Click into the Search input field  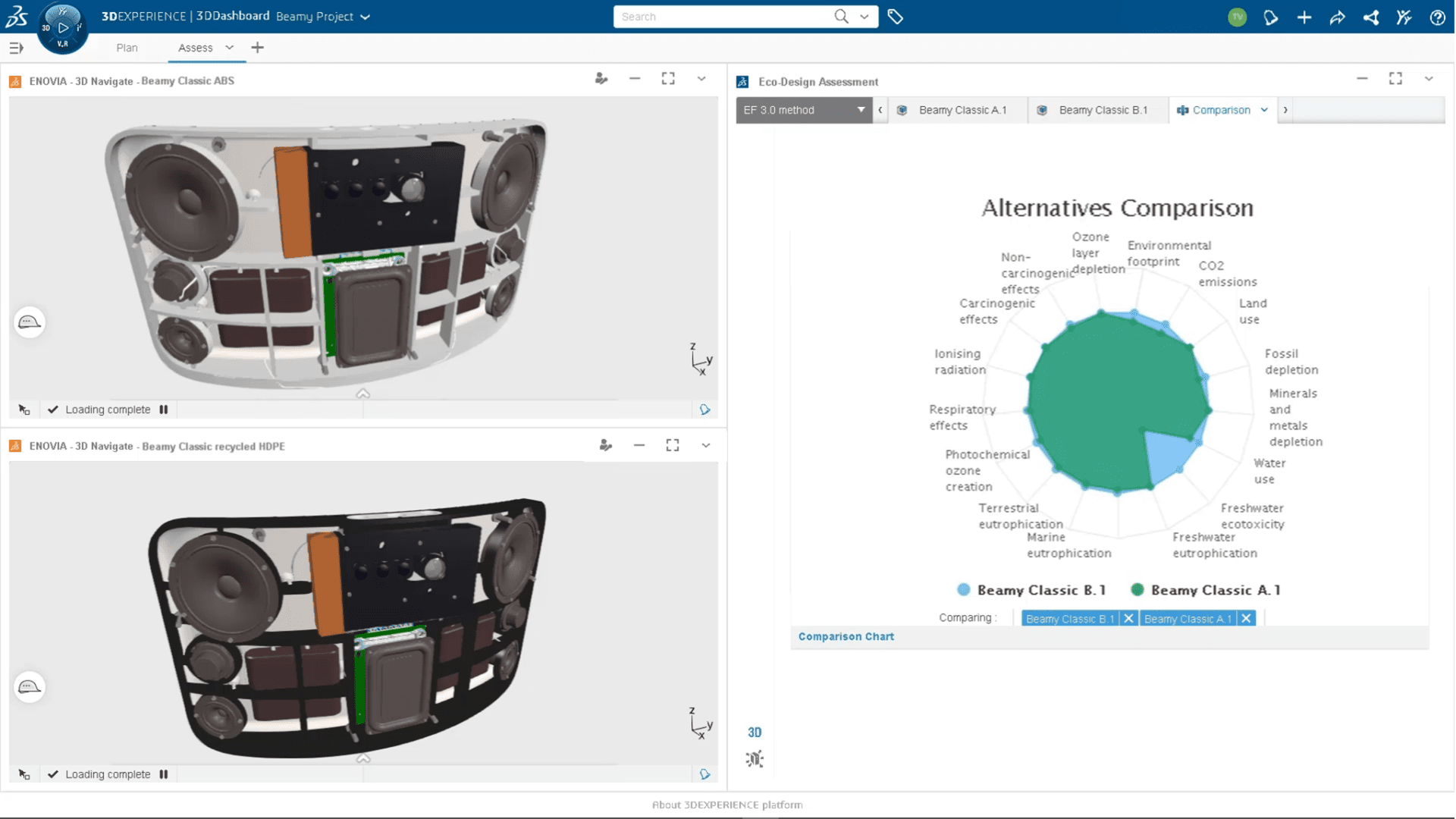coord(720,17)
